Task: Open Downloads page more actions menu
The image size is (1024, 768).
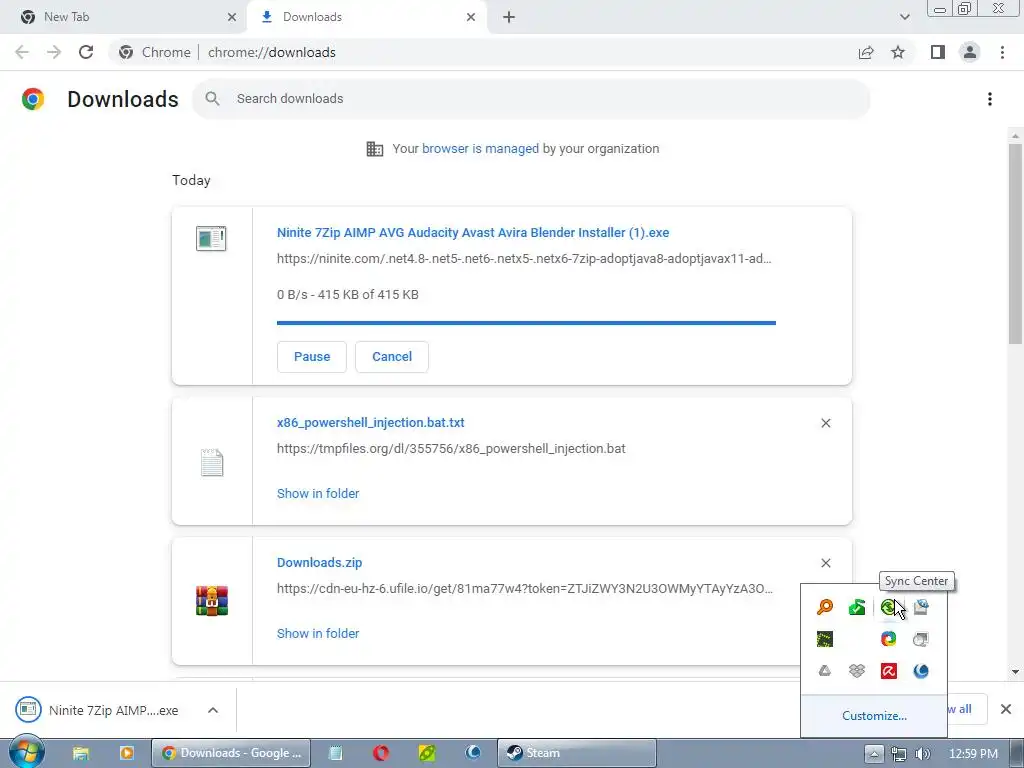Action: [990, 99]
